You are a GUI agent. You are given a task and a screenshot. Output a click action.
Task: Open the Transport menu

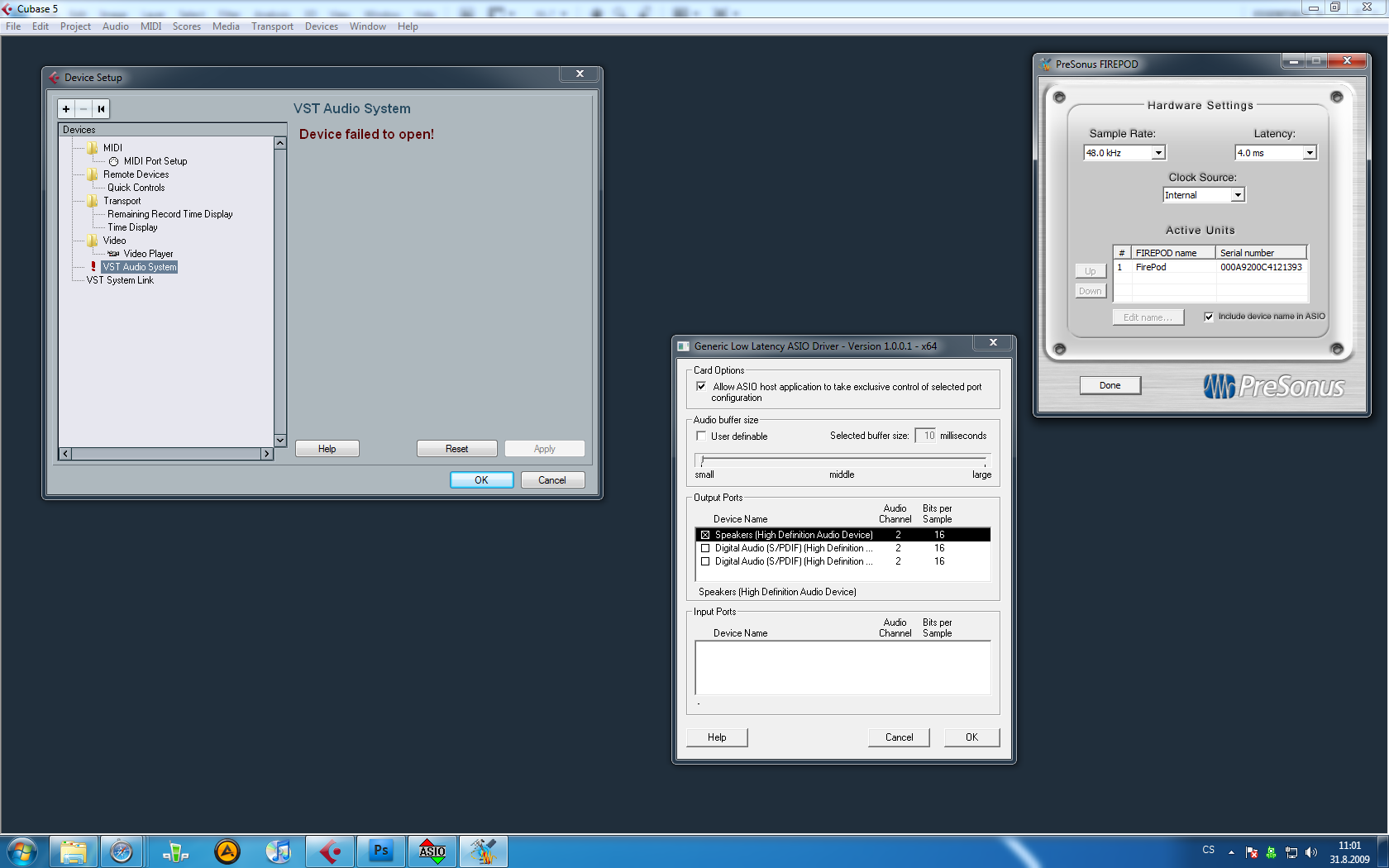[272, 26]
